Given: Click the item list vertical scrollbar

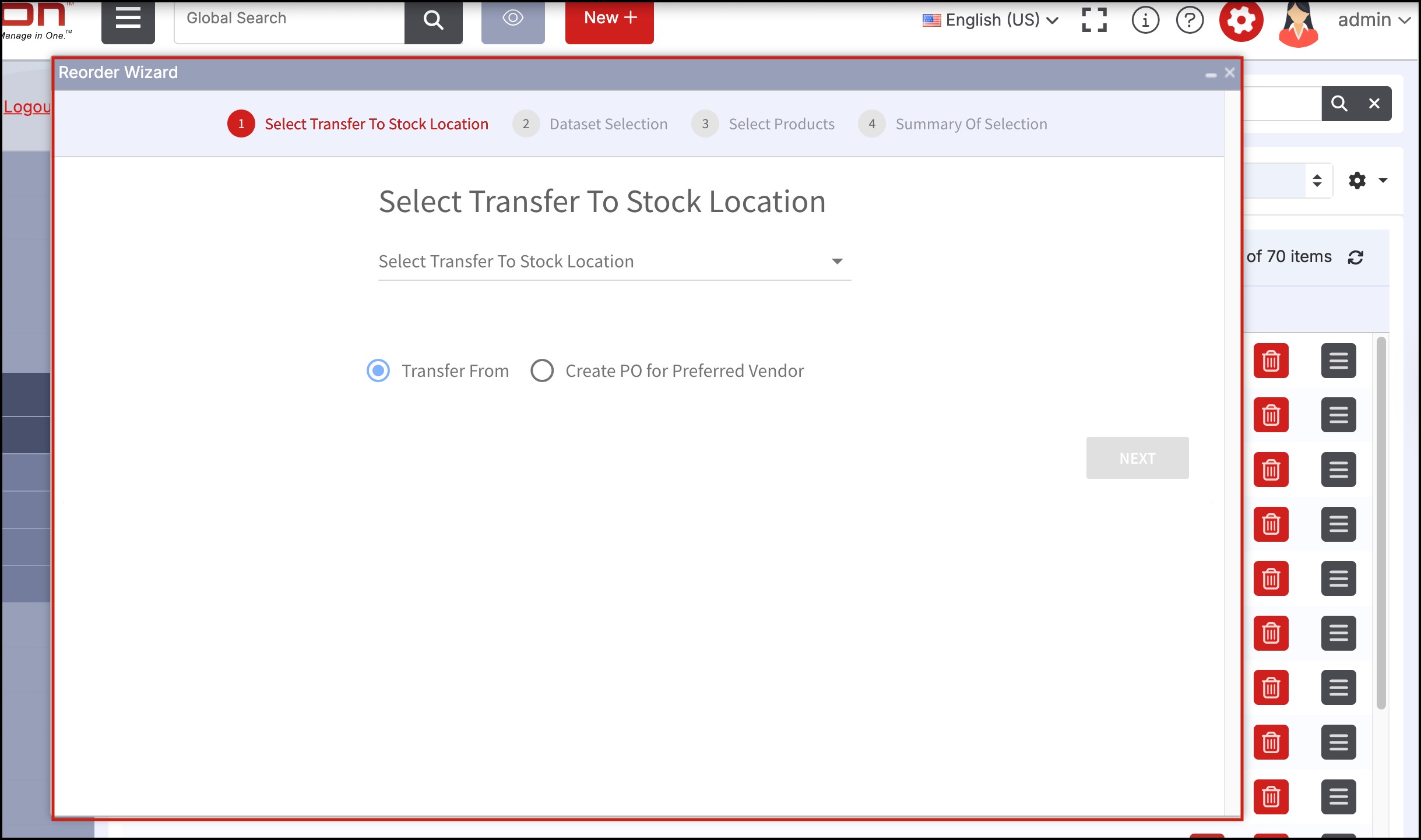Looking at the screenshot, I should pos(1381,523).
